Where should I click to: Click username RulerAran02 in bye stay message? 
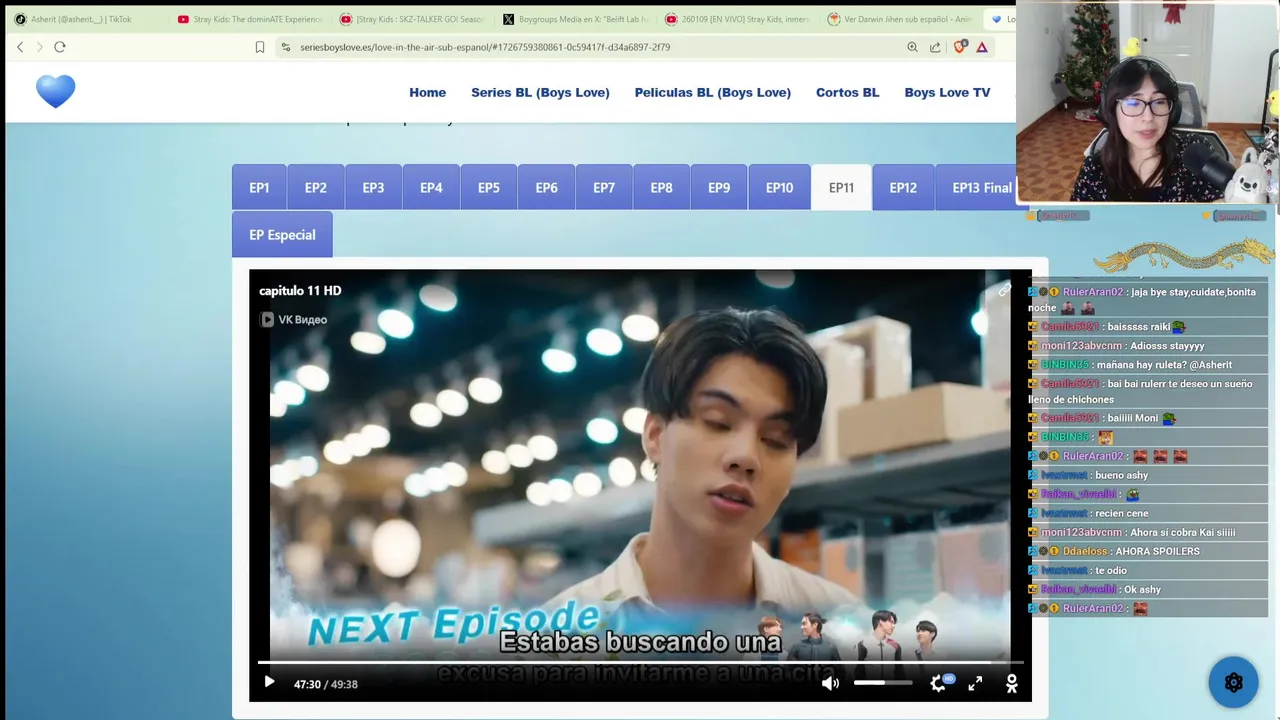click(1093, 292)
